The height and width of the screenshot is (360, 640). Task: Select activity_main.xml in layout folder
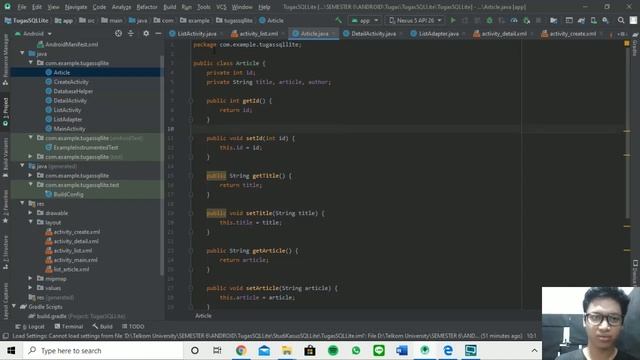(x=76, y=260)
